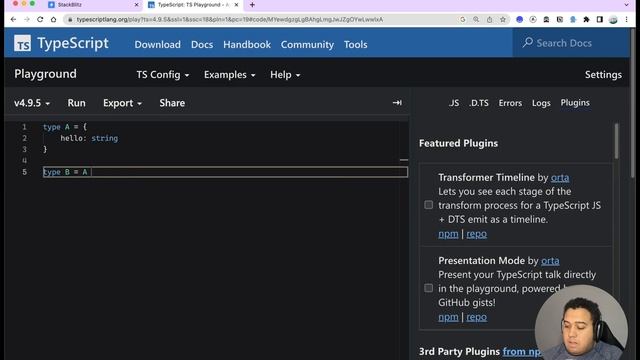Click the share page icon in address bar
This screenshot has width=640, height=360.
coord(489,19)
